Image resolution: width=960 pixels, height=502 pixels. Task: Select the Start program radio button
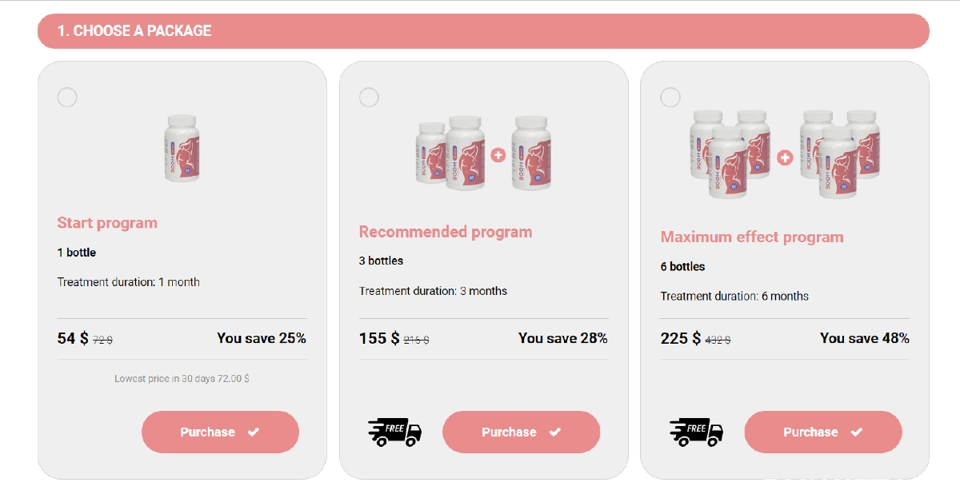(67, 97)
